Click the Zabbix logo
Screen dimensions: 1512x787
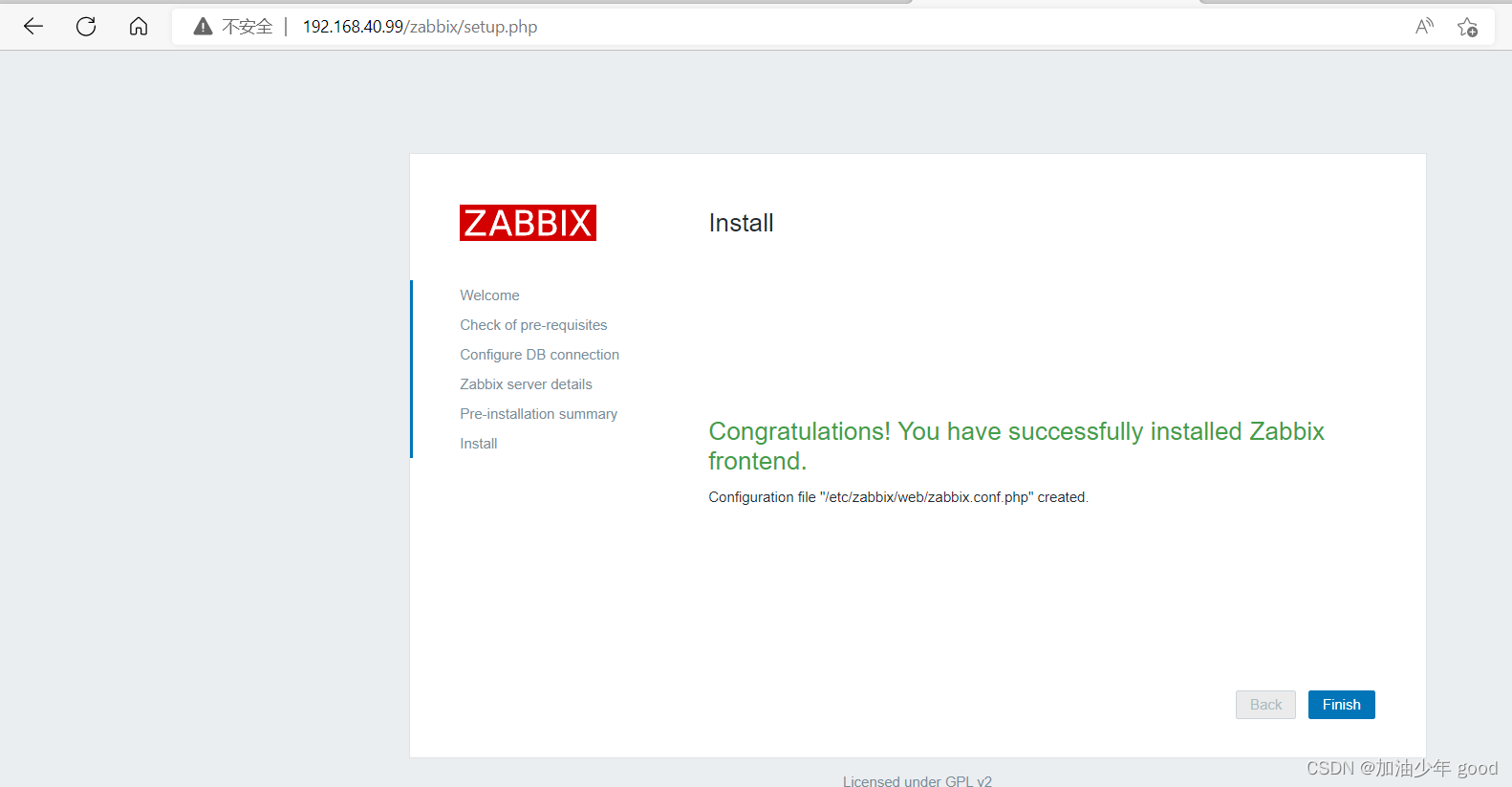point(528,223)
